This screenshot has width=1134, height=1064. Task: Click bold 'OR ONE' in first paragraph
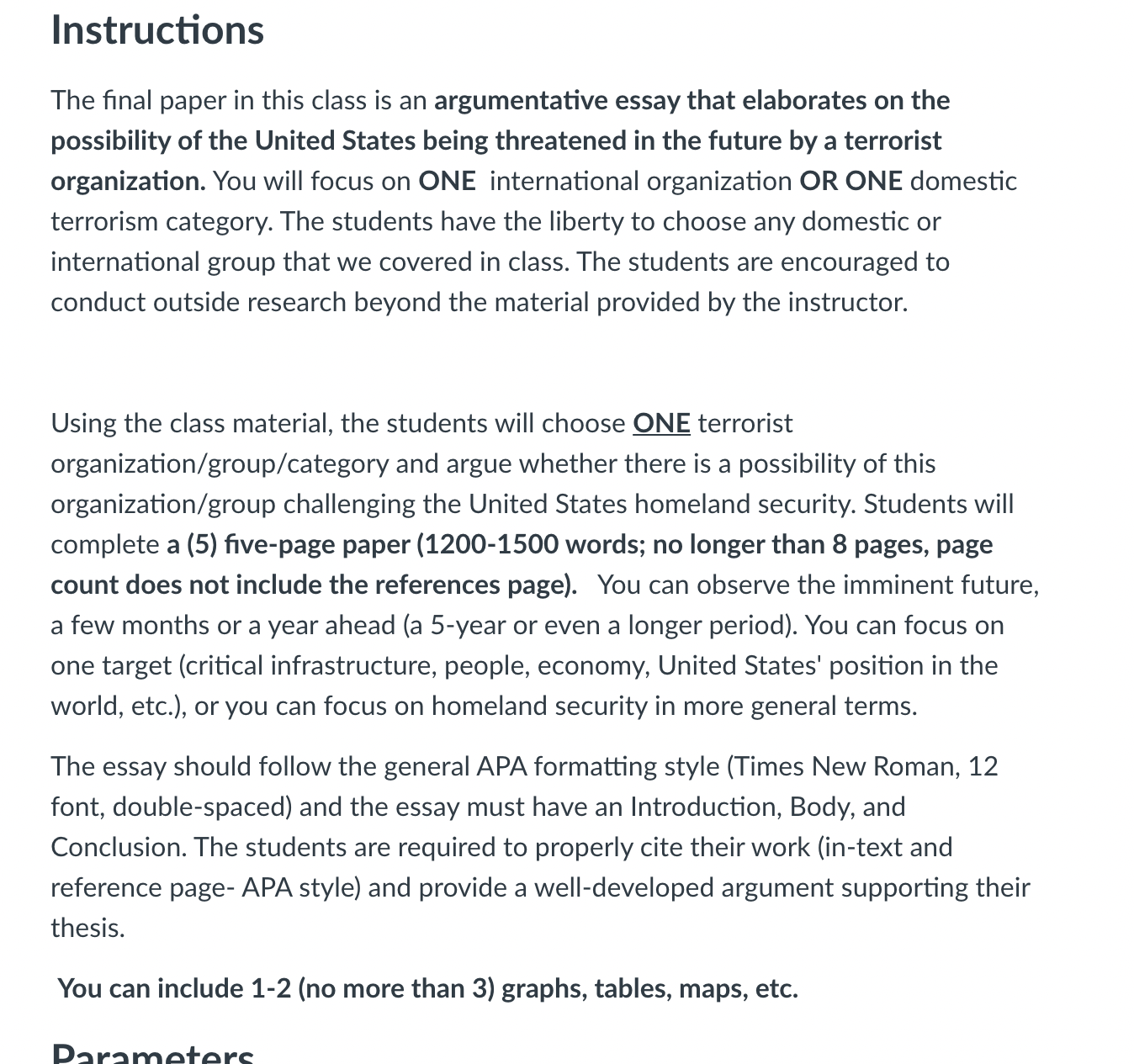click(x=850, y=181)
